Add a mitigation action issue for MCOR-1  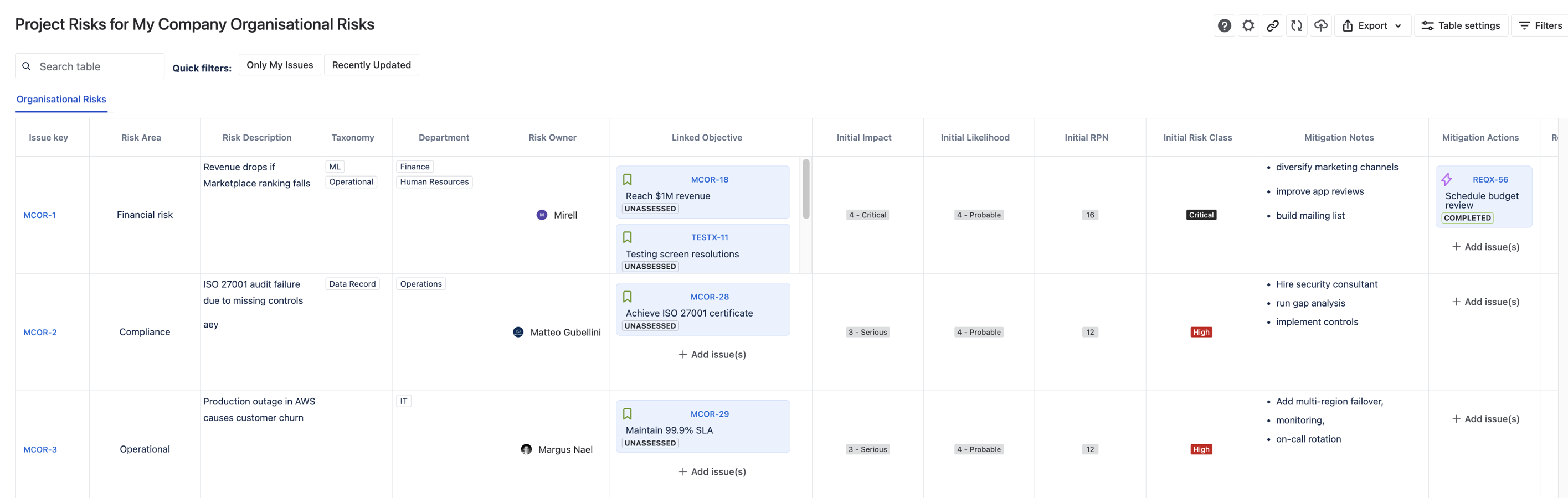point(1486,247)
